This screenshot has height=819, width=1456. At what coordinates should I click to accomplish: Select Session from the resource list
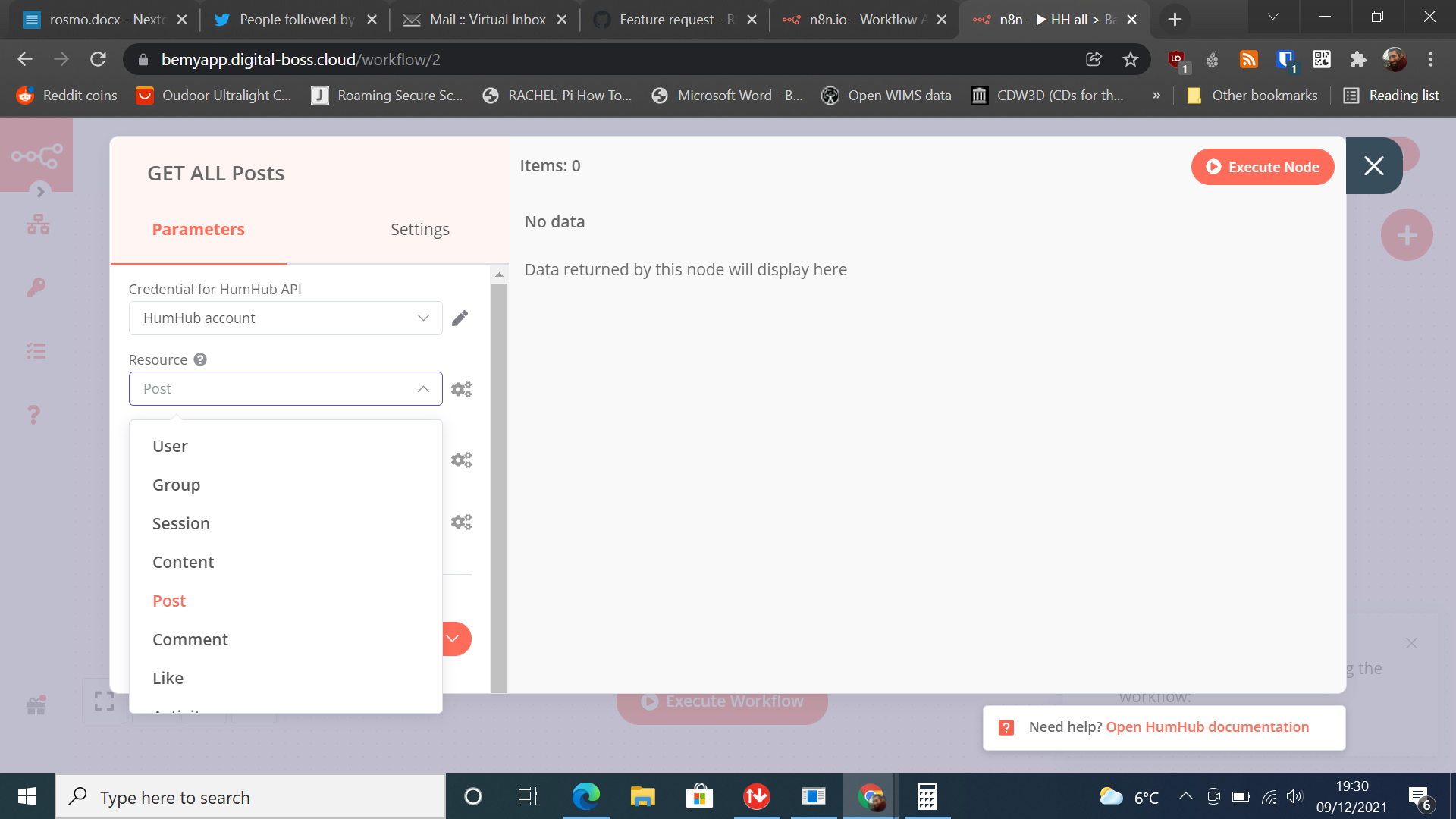click(181, 523)
